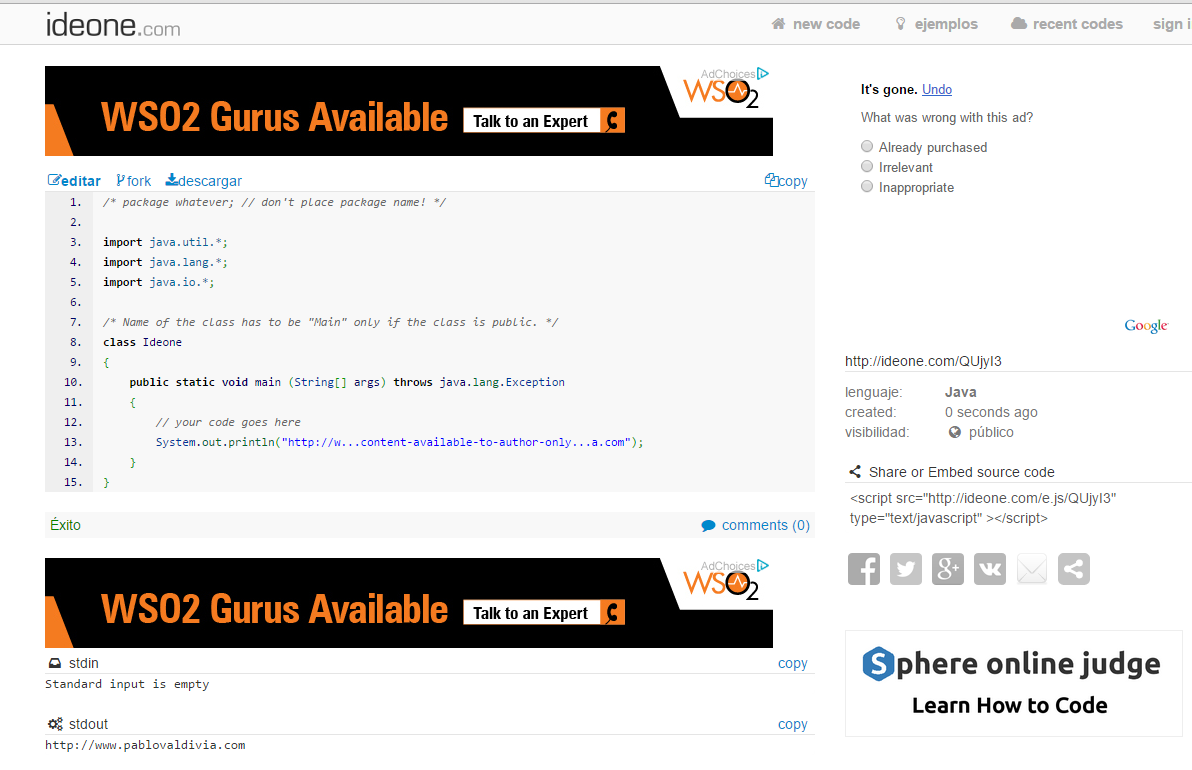This screenshot has height=770, width=1192.
Task: Click Talk to an Expert in top banner
Action: (x=544, y=121)
